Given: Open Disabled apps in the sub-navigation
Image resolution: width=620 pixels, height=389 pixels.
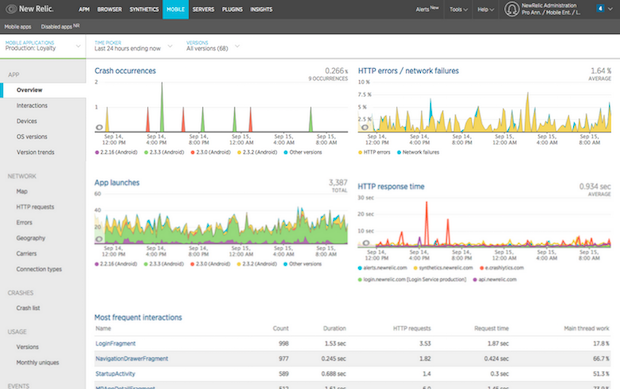Looking at the screenshot, I should pyautogui.click(x=60, y=26).
